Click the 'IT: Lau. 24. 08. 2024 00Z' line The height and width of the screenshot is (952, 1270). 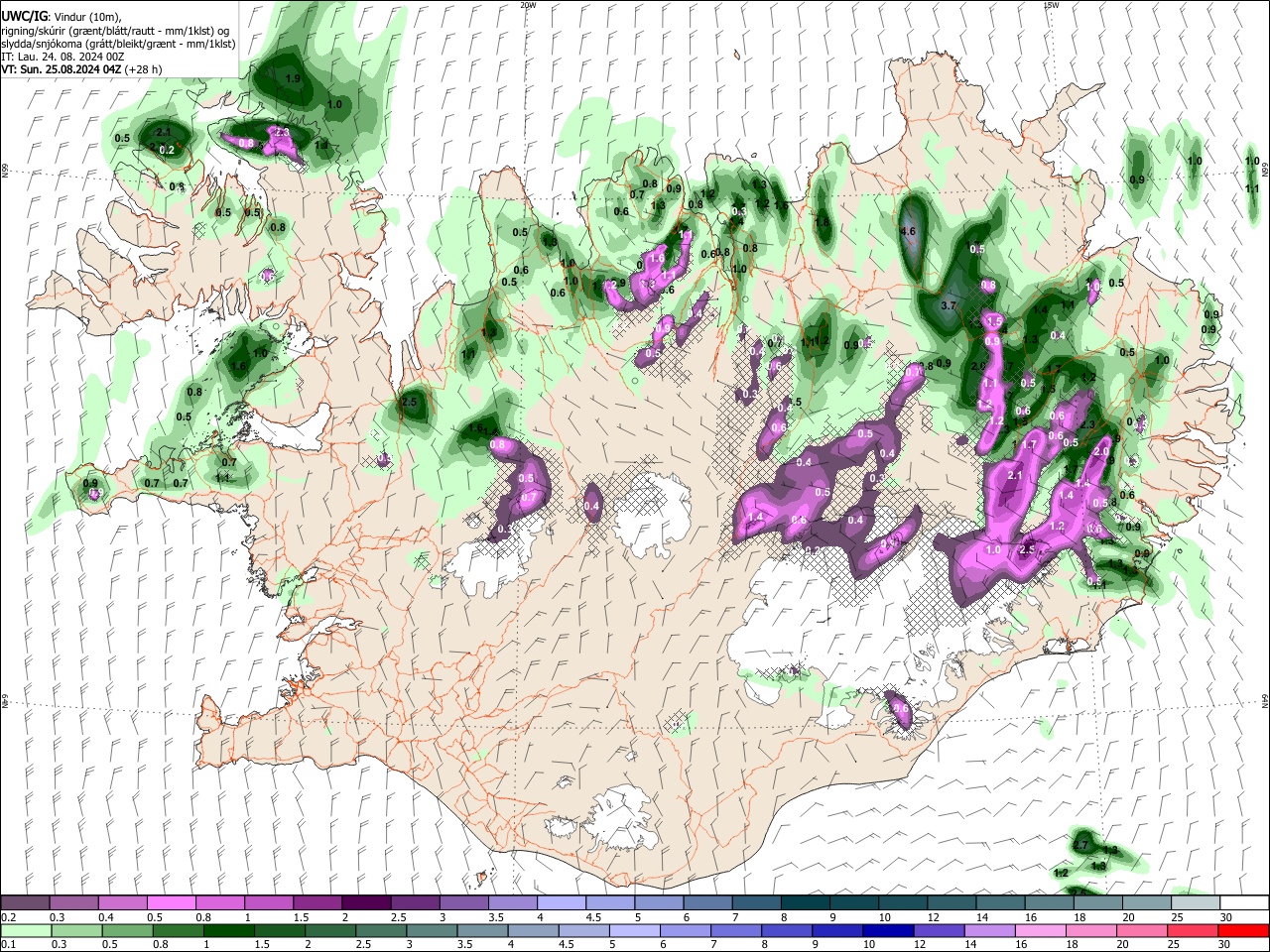tap(63, 57)
